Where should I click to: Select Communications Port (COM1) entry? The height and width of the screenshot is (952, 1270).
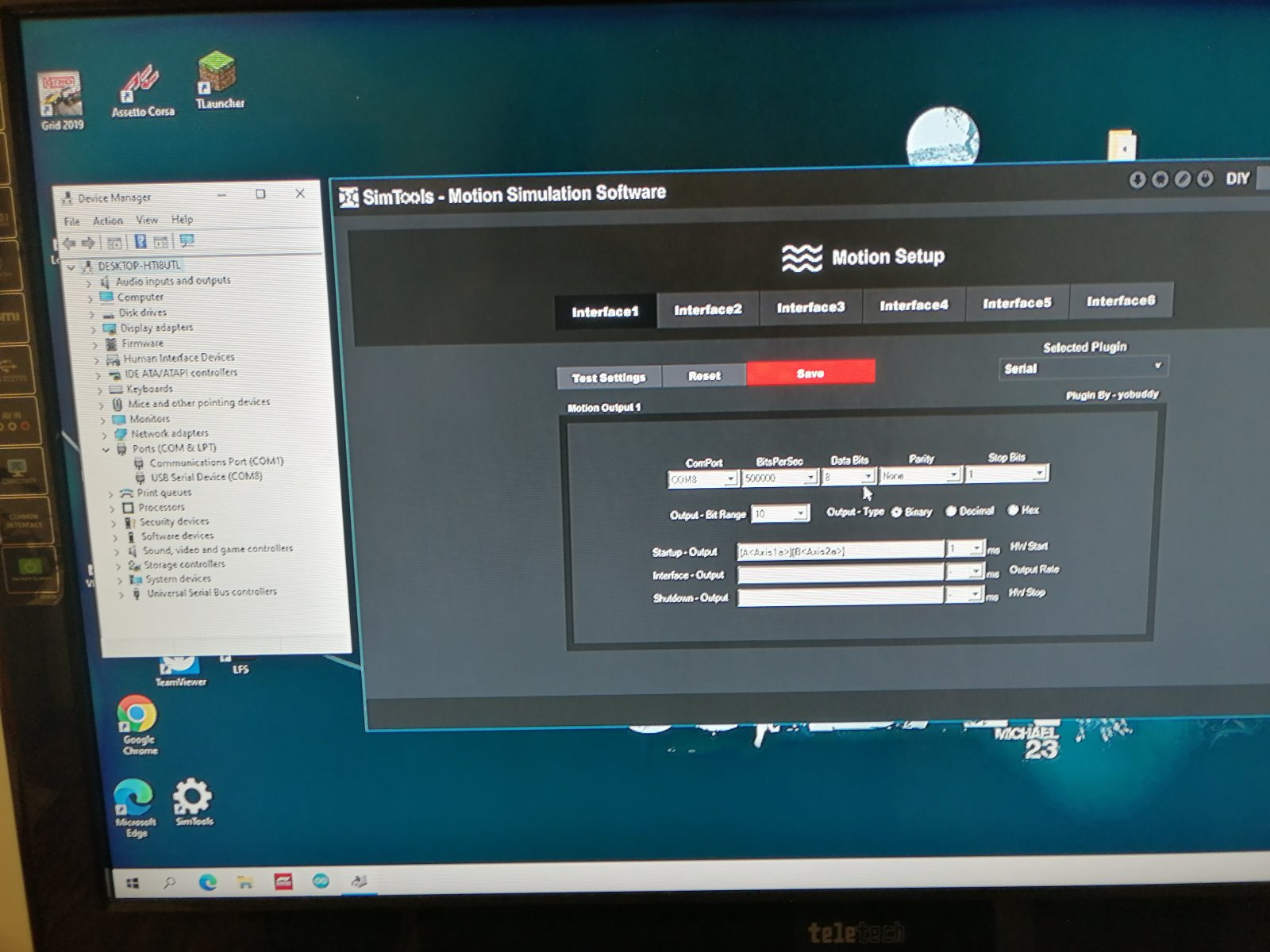tap(216, 462)
